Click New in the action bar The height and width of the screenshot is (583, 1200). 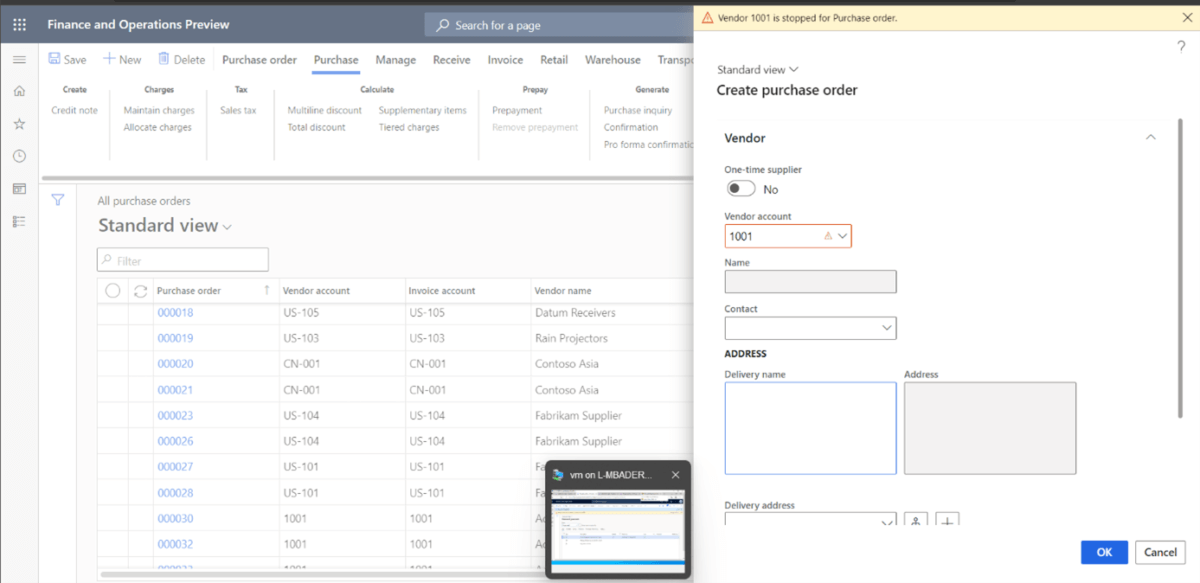(122, 60)
